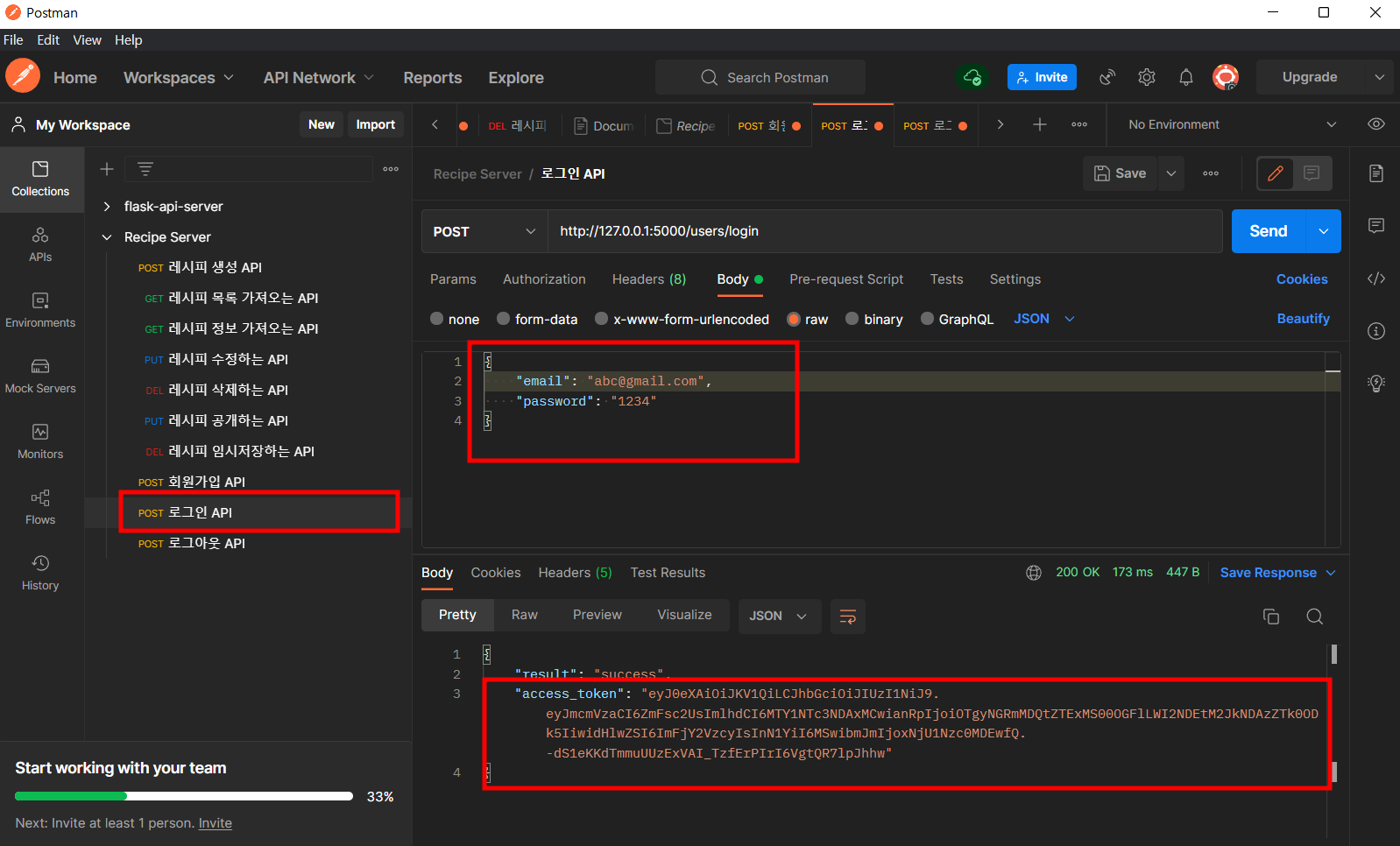Click the sync status cloud icon
The image size is (1400, 846).
(x=972, y=77)
